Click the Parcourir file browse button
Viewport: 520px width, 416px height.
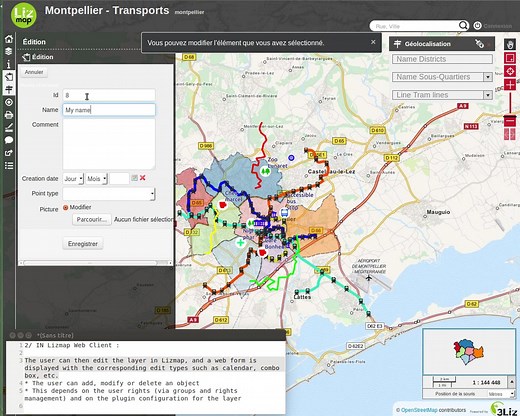click(92, 220)
